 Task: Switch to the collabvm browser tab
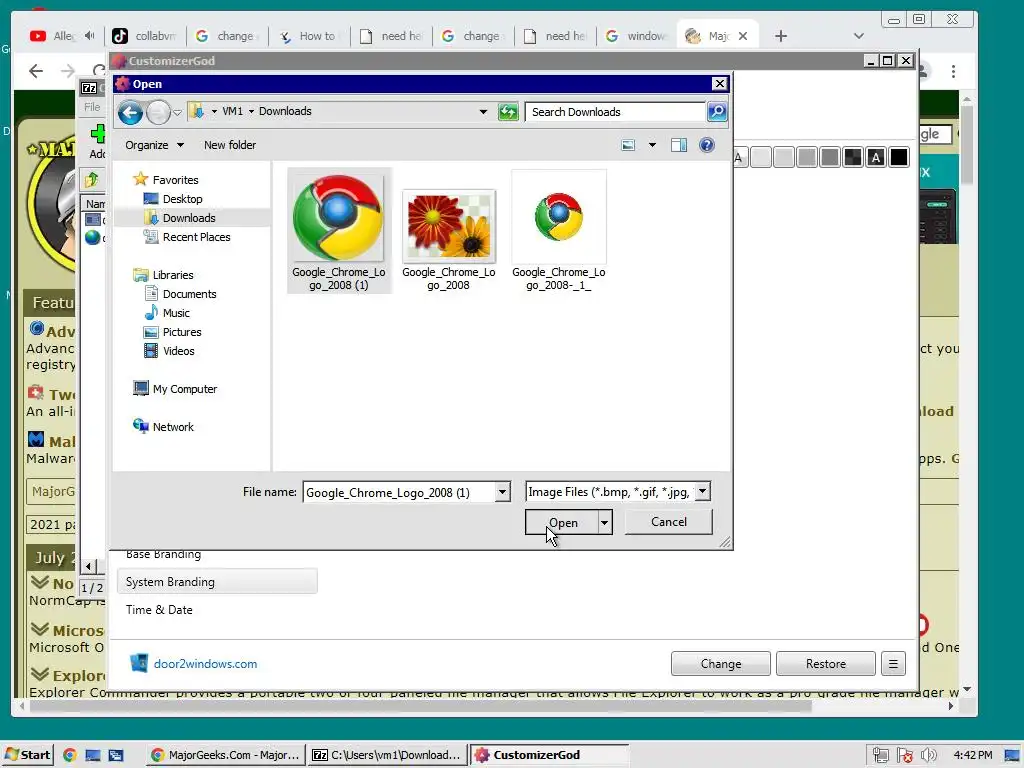(x=144, y=36)
